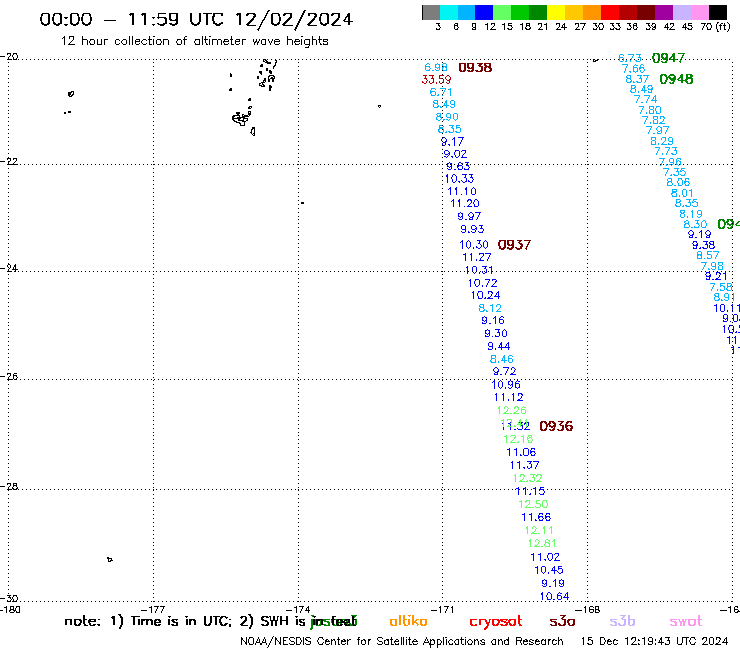Click the 11.27 wave height value
Viewport: 740px width, 650px height.
477,257
